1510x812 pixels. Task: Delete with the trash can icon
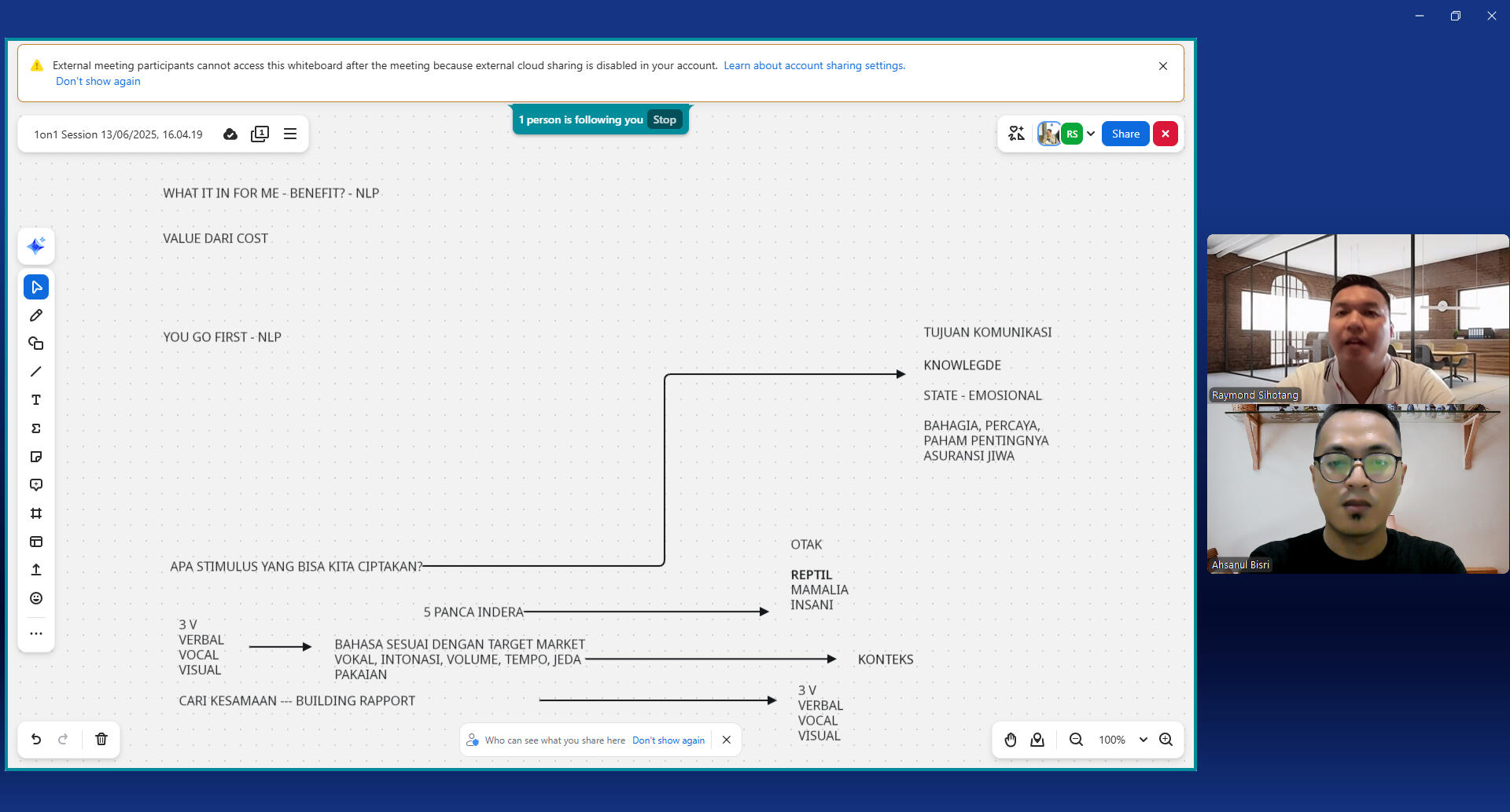[101, 739]
